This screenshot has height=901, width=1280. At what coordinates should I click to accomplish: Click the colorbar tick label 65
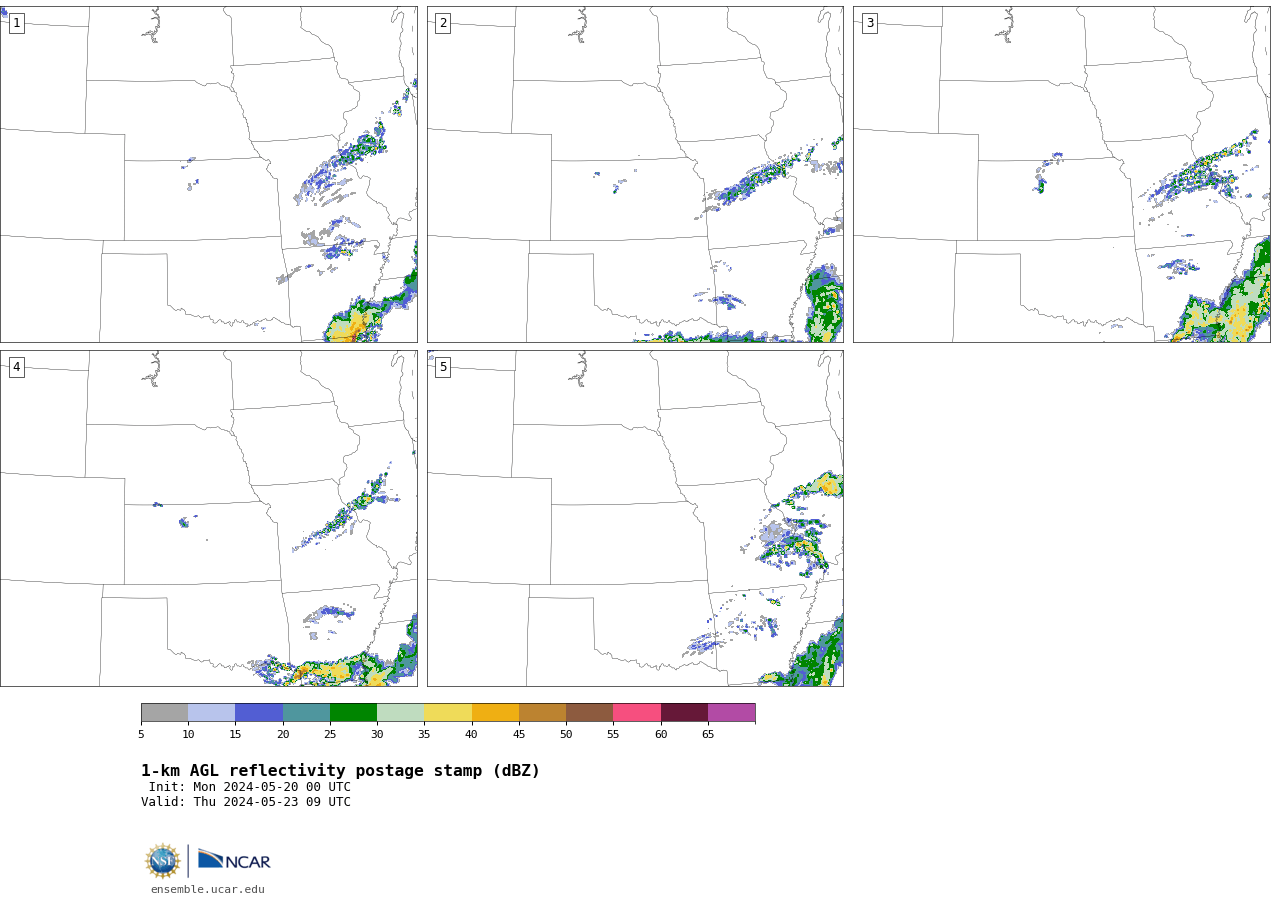tap(708, 735)
